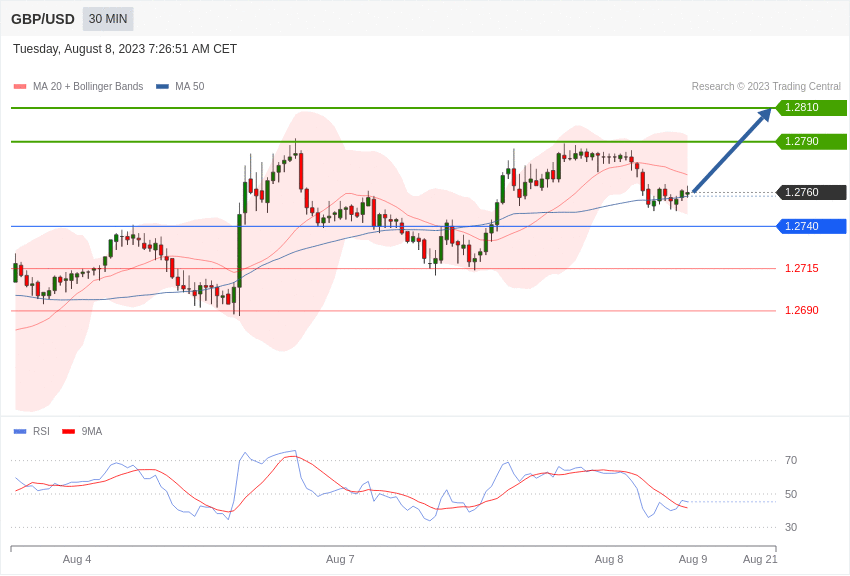Click the RSI 30 level label
This screenshot has width=850, height=576.
click(x=791, y=527)
